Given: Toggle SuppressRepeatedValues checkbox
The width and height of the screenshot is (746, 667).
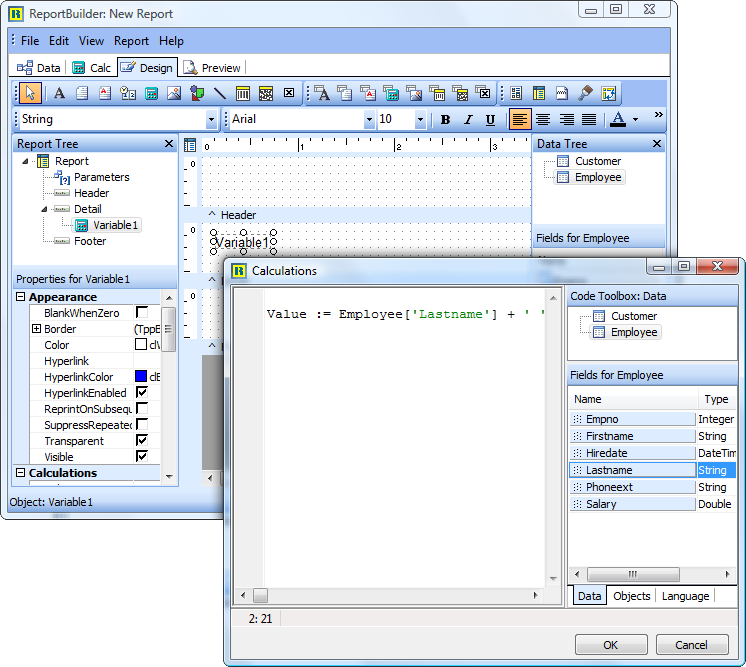Looking at the screenshot, I should (x=142, y=424).
